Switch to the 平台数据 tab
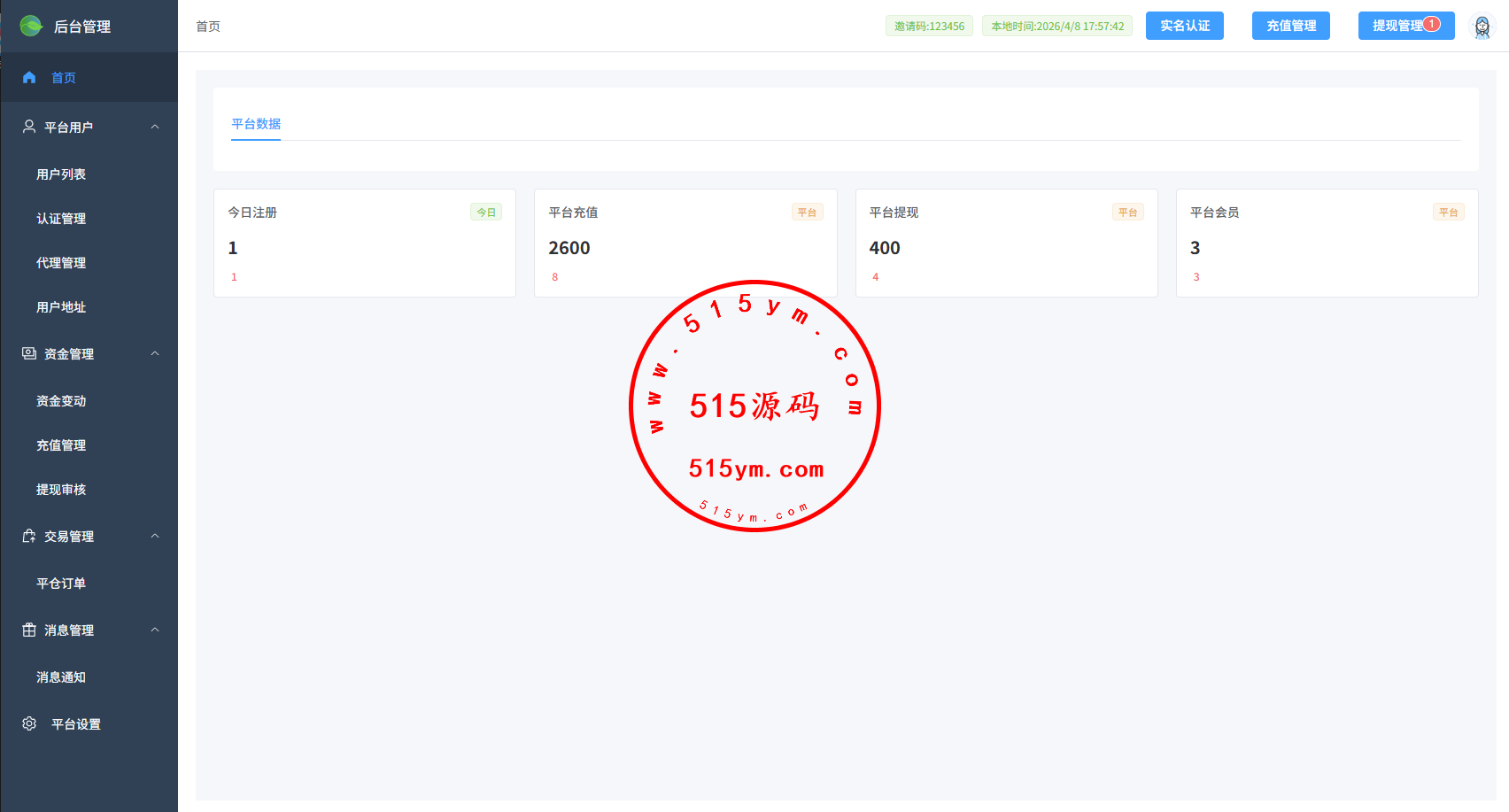 click(x=256, y=124)
